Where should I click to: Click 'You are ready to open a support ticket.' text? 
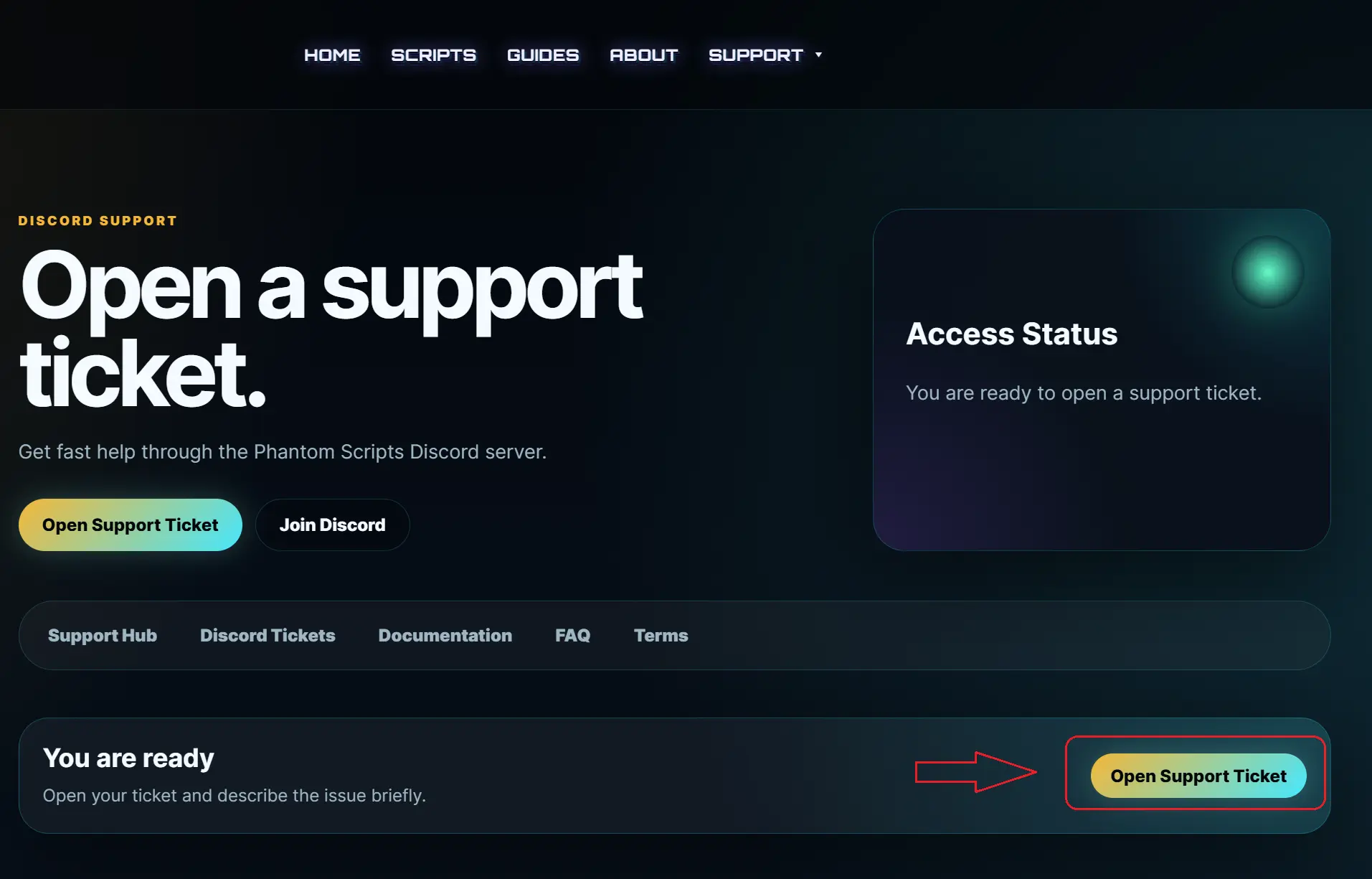click(1084, 393)
